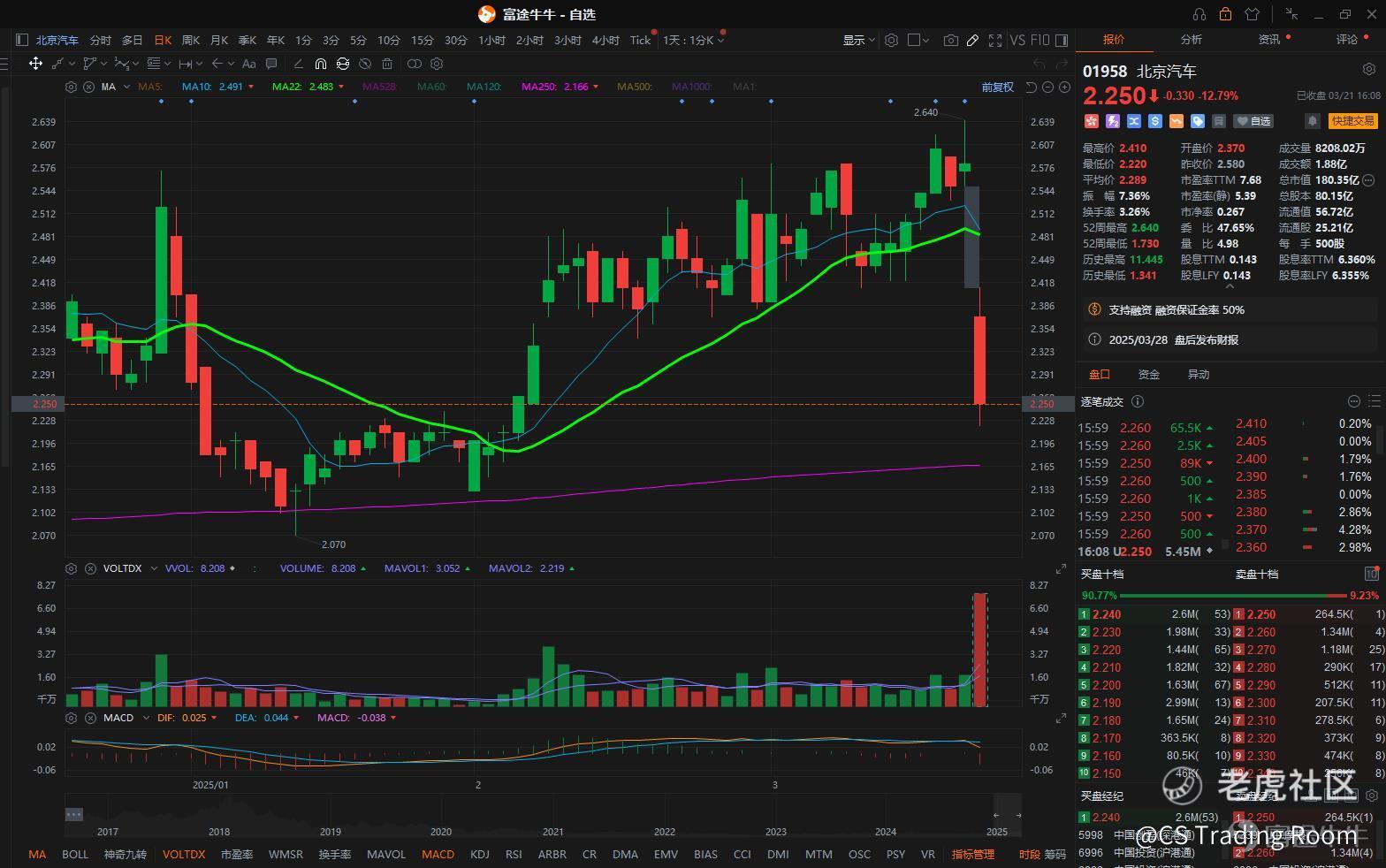1386x868 pixels.
Task: Toggle the right side panel layout icon
Action: 1062,40
